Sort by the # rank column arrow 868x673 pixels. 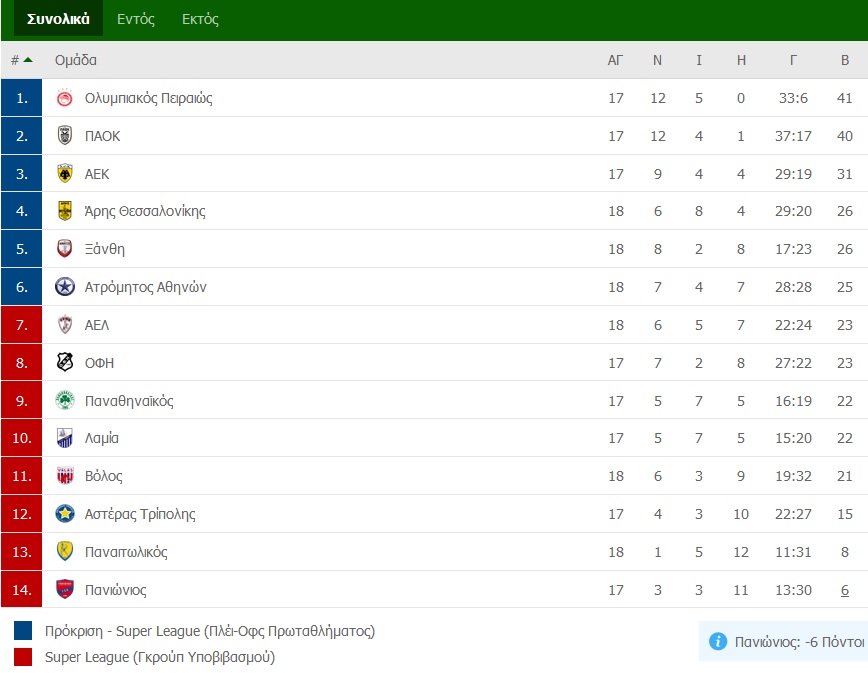[x=28, y=60]
